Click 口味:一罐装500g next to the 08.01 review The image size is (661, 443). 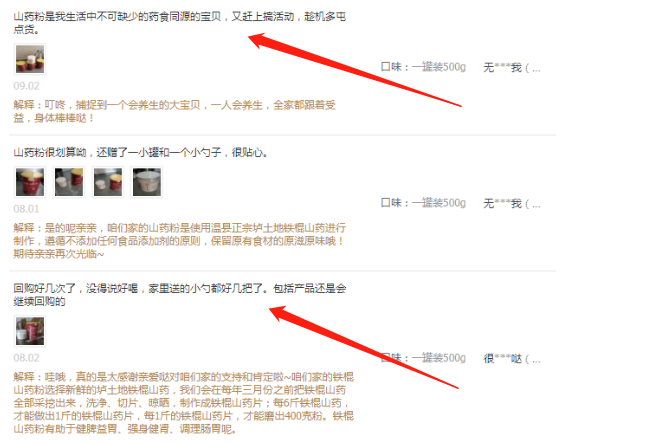click(423, 203)
